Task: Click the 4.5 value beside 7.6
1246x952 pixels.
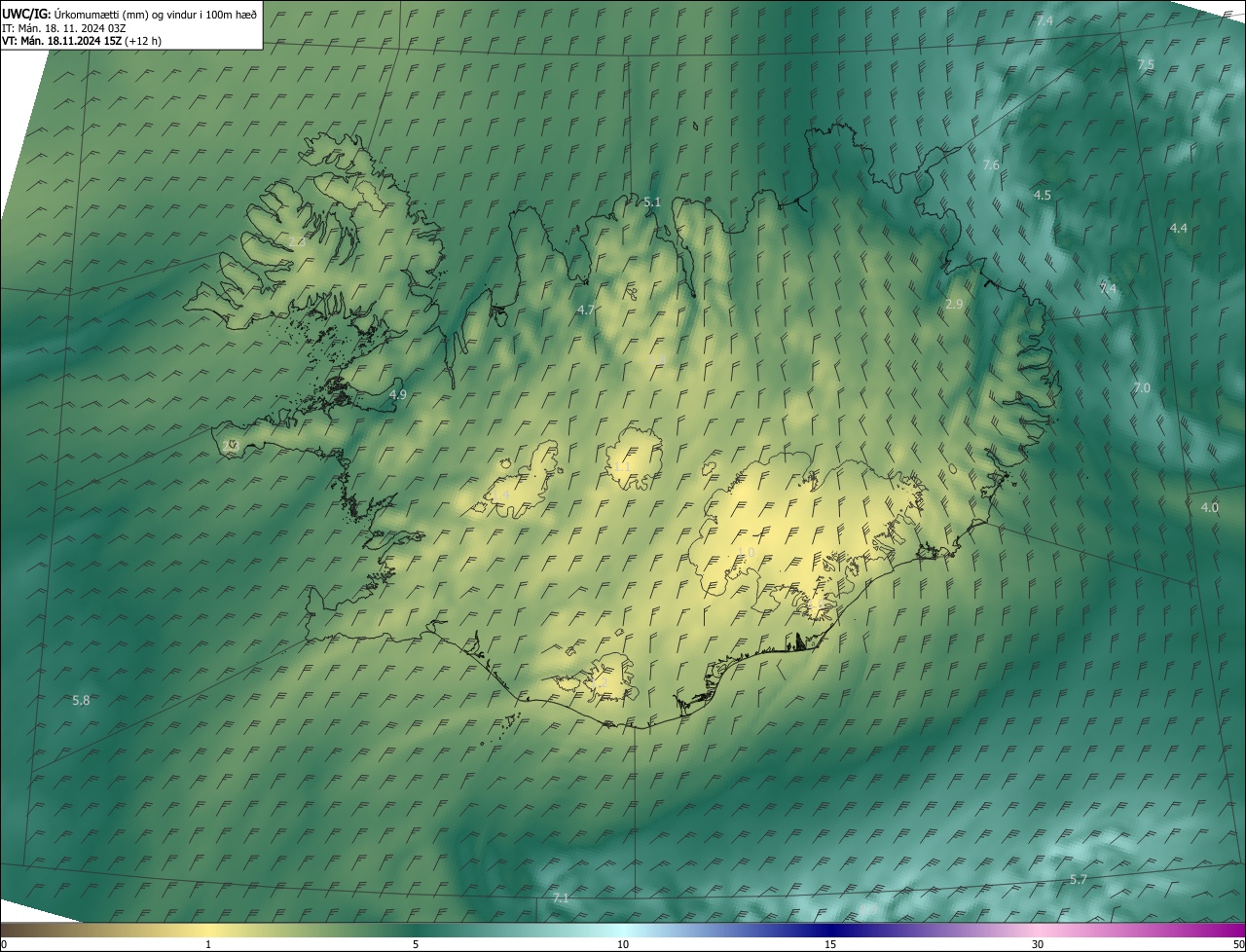Action: click(1042, 195)
